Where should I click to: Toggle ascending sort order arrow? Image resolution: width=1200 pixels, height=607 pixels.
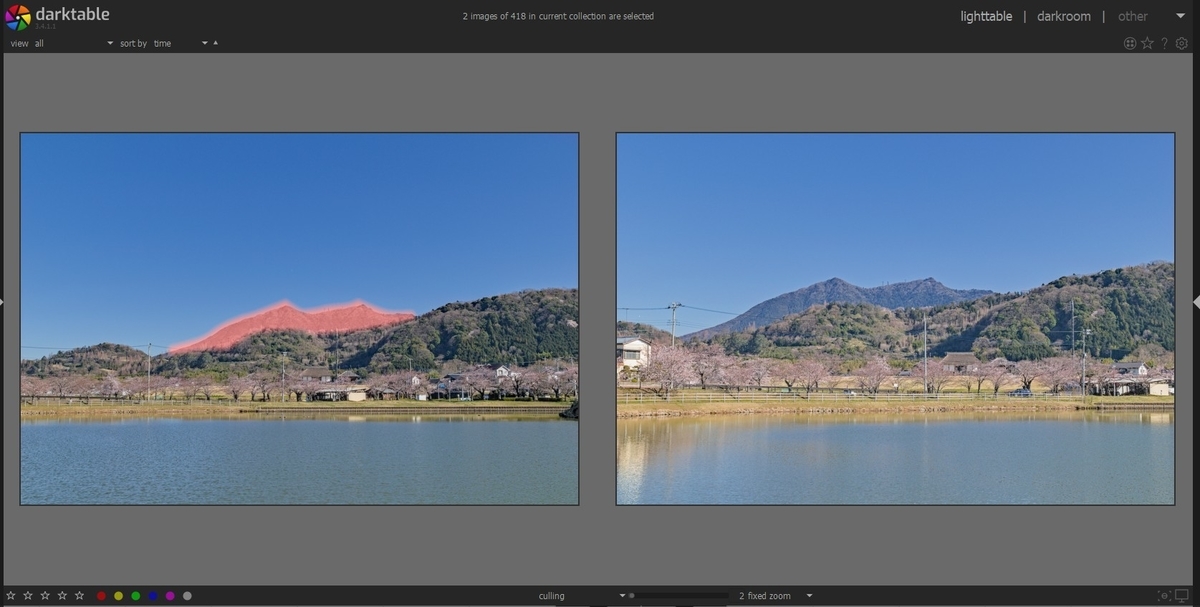tap(215, 43)
